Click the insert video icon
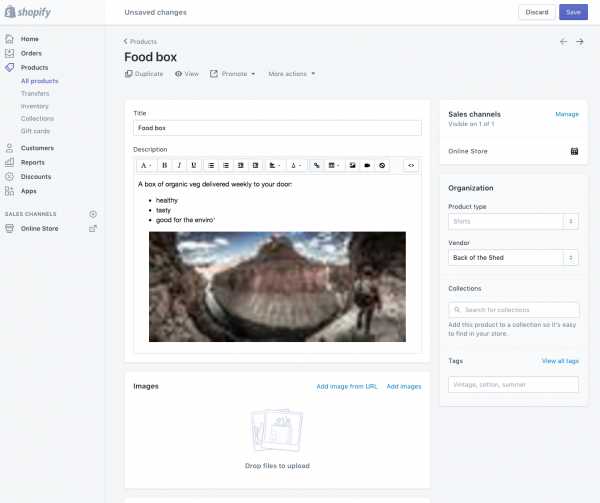This screenshot has height=503, width=600. coord(367,165)
